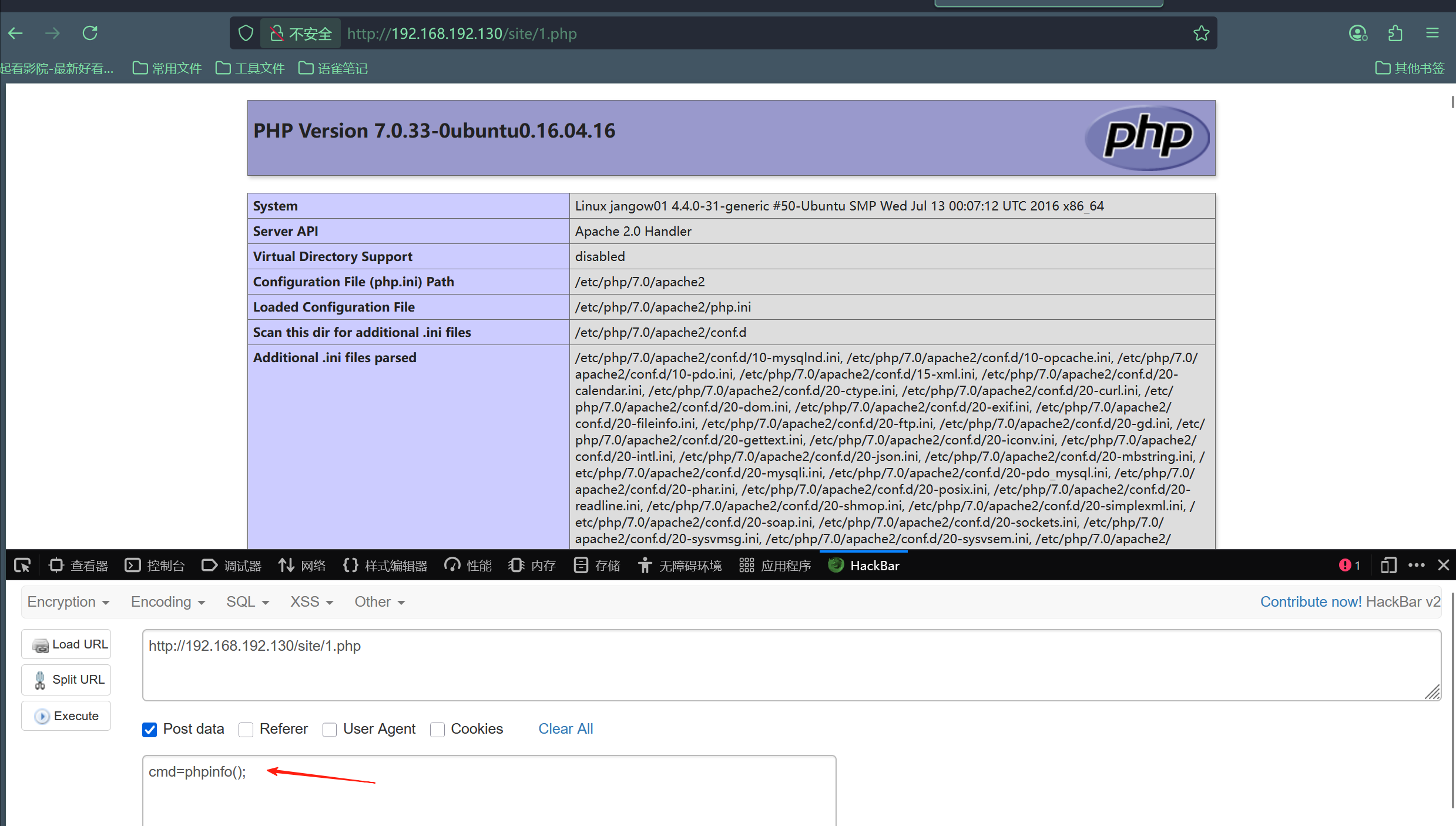The height and width of the screenshot is (826, 1456).
Task: Activate the element picker tool in devtools
Action: click(22, 566)
